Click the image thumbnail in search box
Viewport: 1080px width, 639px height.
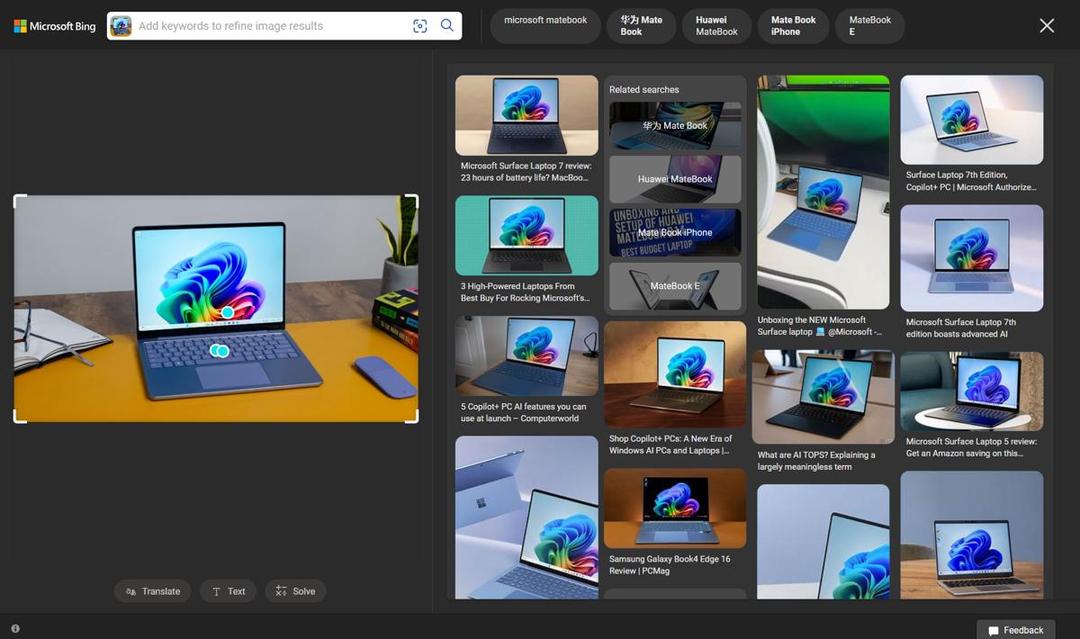[x=121, y=25]
